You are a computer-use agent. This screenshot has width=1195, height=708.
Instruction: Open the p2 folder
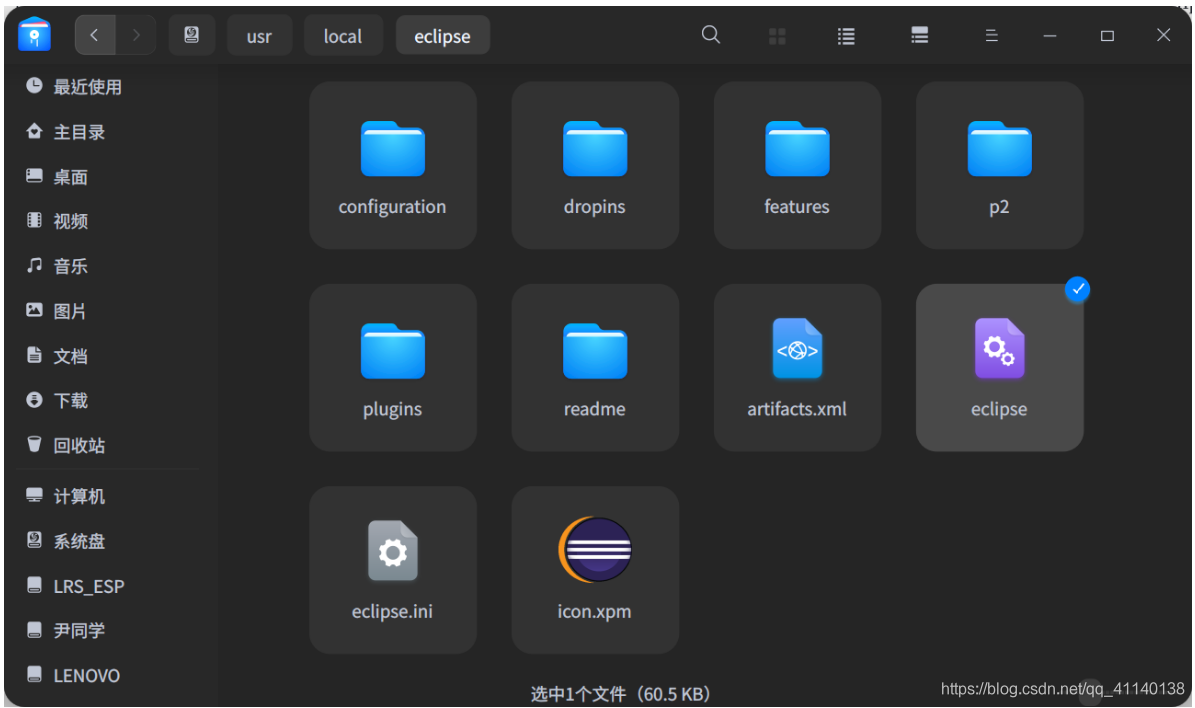(x=999, y=165)
